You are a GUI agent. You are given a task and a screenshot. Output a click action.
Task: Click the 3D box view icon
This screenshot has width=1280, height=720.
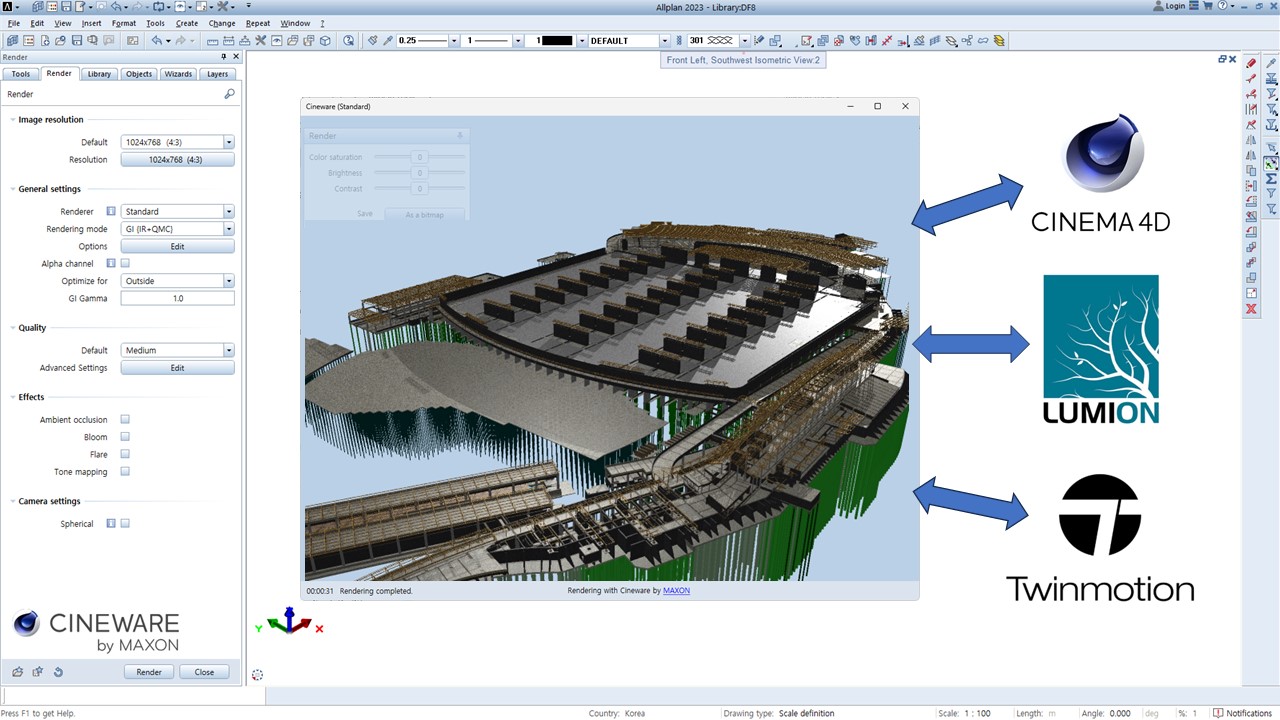coord(324,41)
